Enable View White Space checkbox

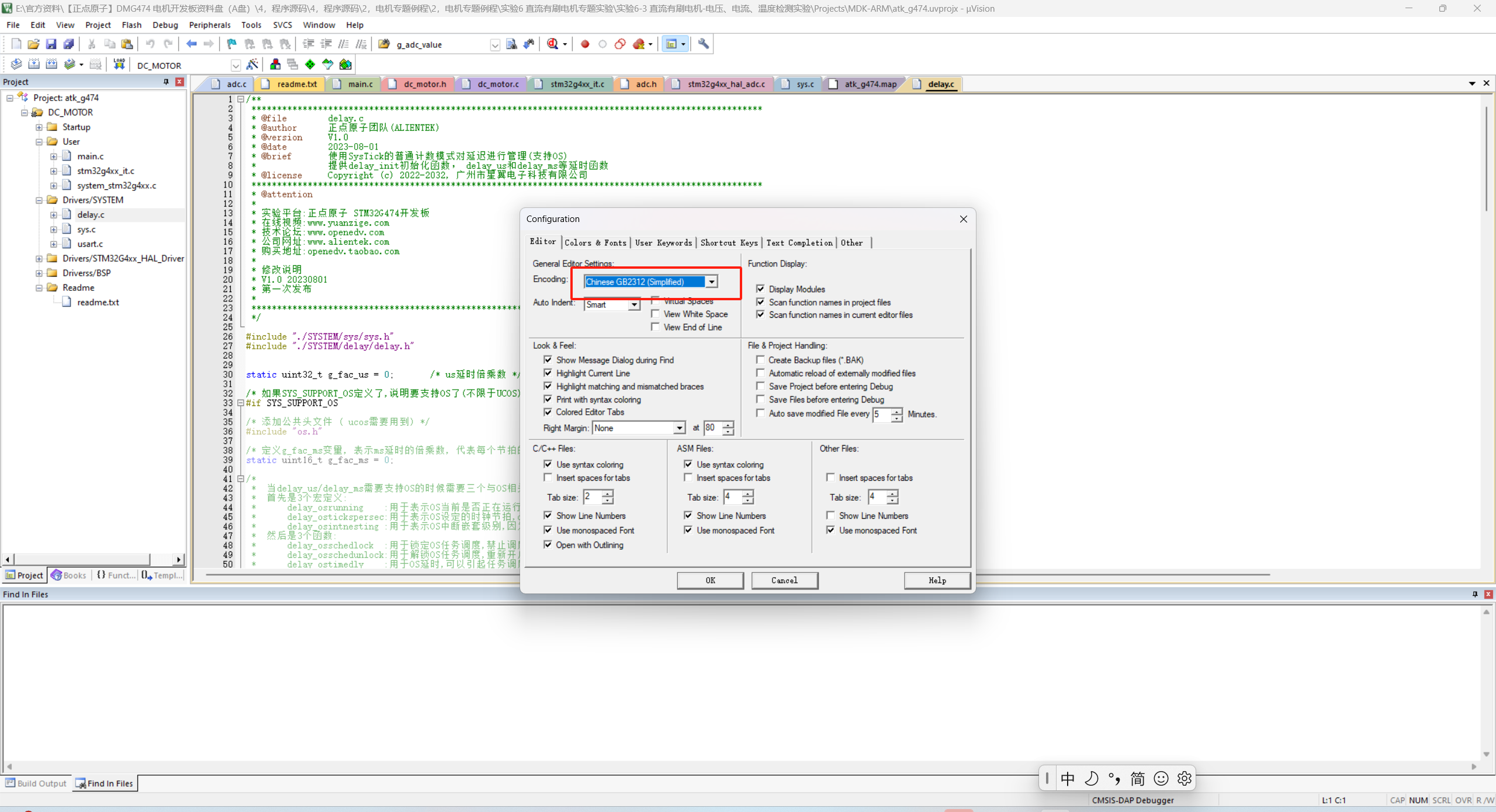[656, 314]
